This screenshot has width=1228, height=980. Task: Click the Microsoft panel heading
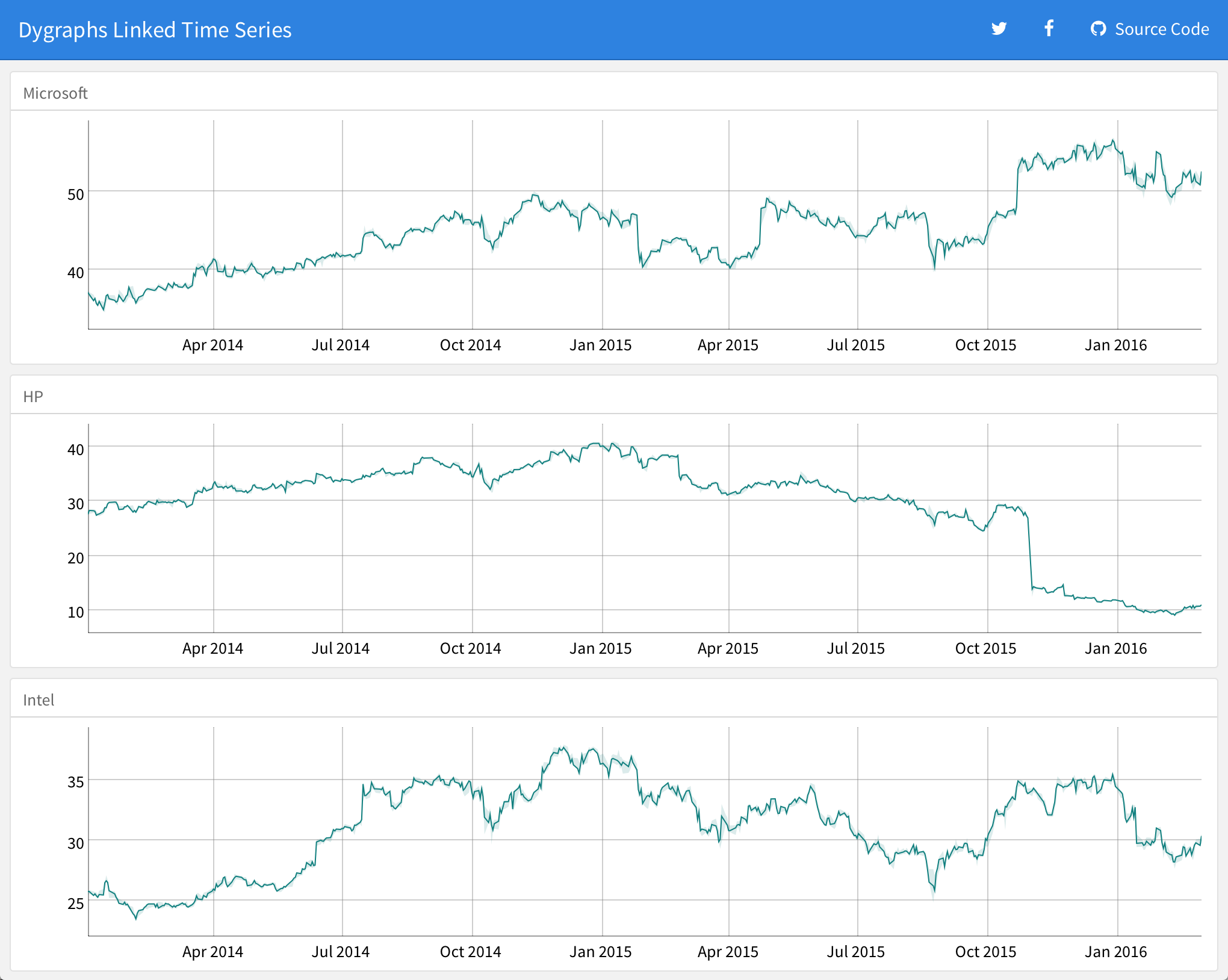click(55, 93)
